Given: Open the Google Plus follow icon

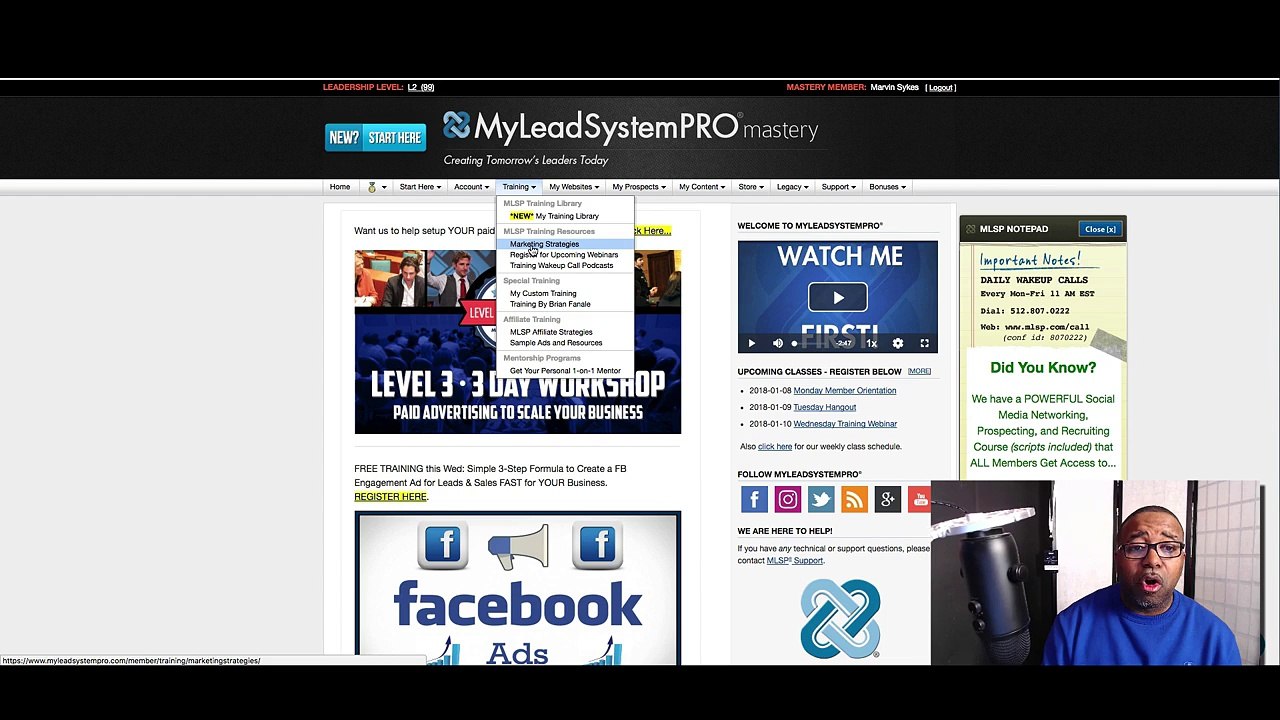Looking at the screenshot, I should coord(887,499).
